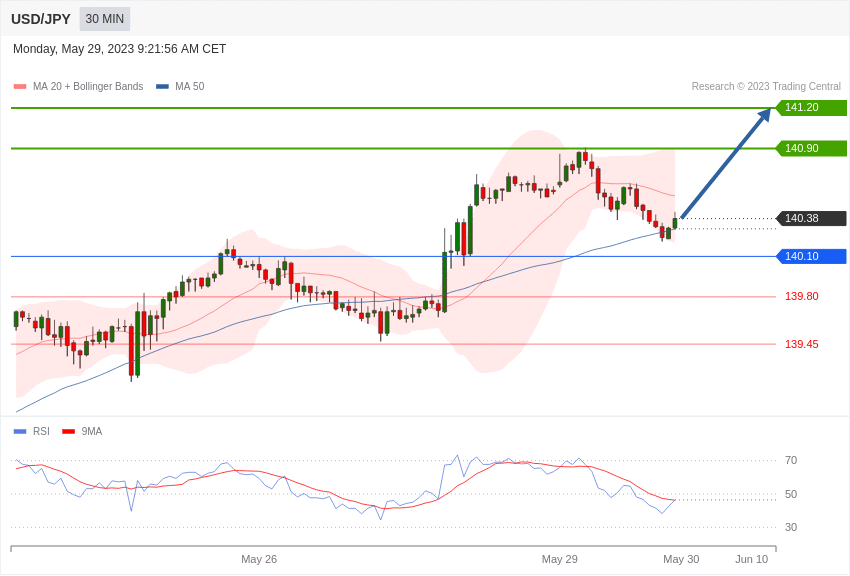Click the RSI 50 axis value
This screenshot has height=576, width=850.
point(791,494)
